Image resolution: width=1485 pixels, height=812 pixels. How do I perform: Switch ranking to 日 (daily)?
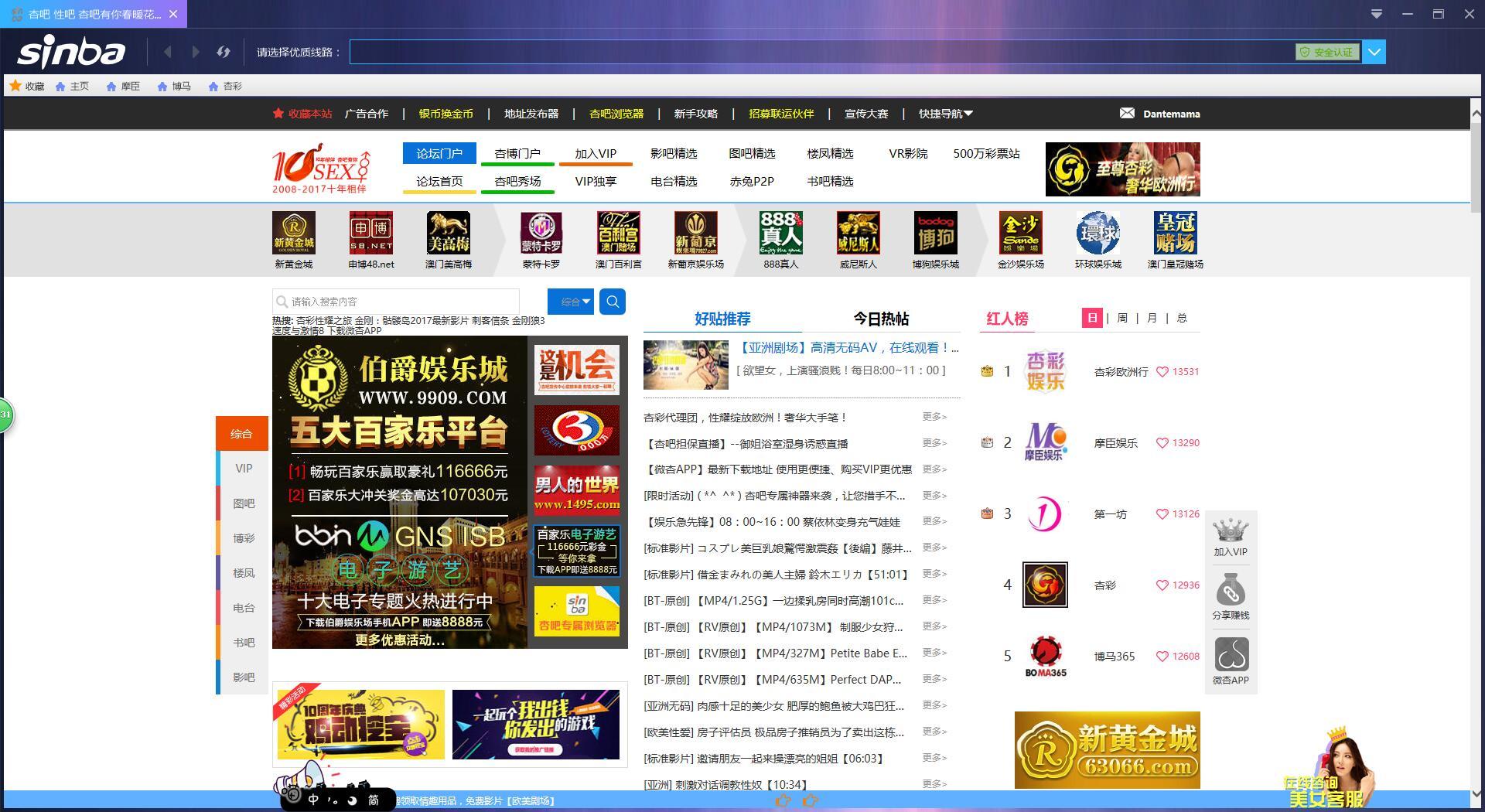pyautogui.click(x=1092, y=318)
